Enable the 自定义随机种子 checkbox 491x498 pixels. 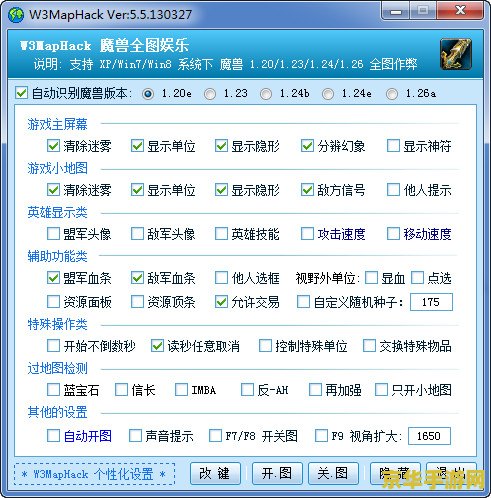(303, 302)
